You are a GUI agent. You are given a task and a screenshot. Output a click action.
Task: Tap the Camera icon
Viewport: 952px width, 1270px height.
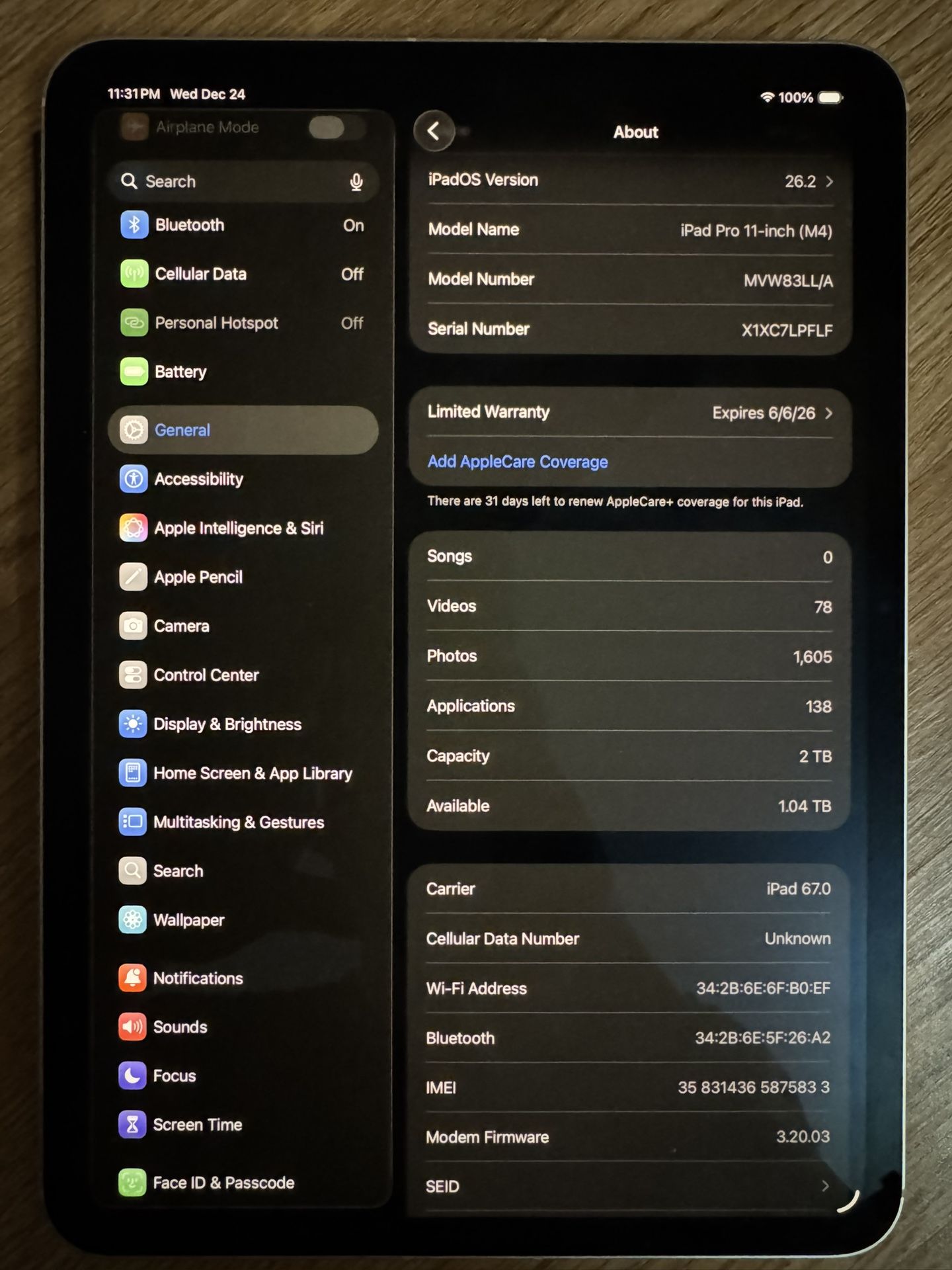pos(134,626)
